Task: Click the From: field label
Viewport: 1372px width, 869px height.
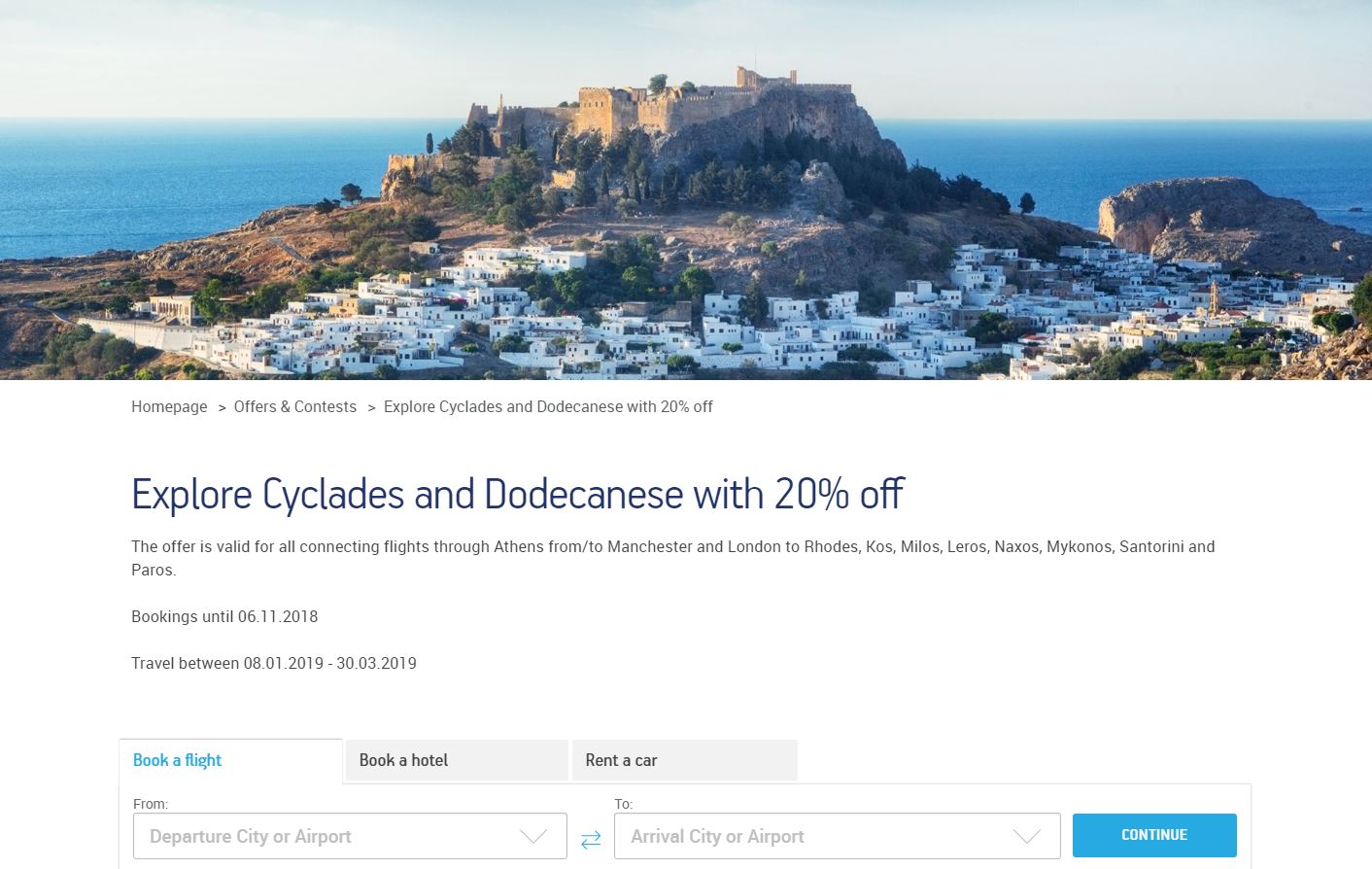Action: pyautogui.click(x=151, y=804)
